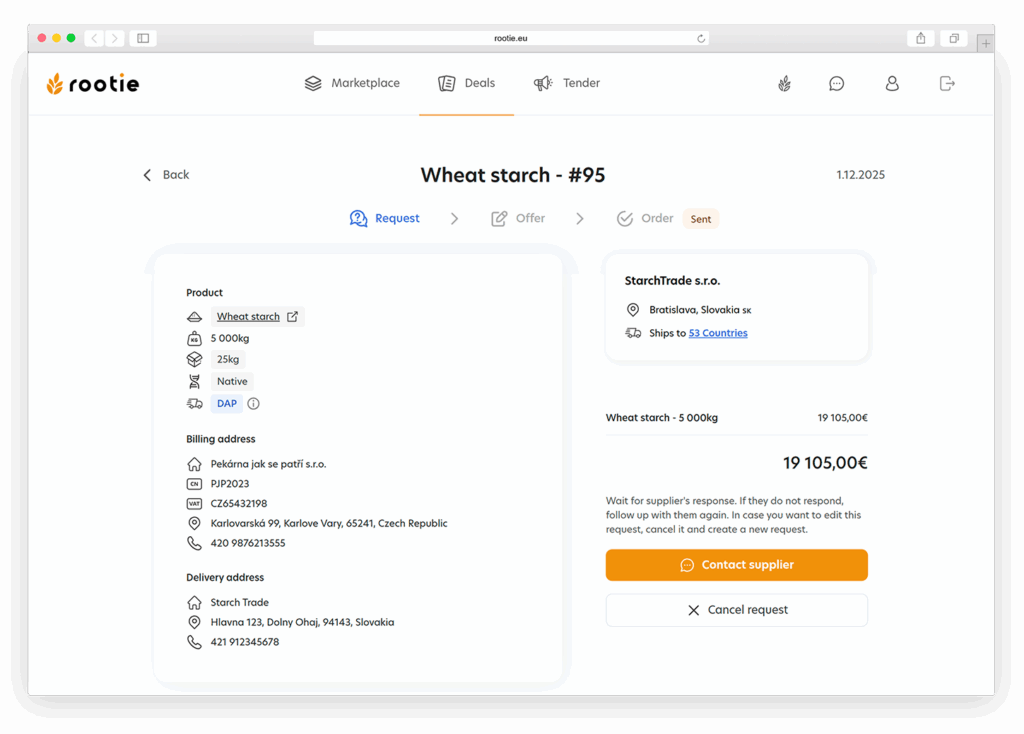Open the chat messages icon in header

coord(837,84)
